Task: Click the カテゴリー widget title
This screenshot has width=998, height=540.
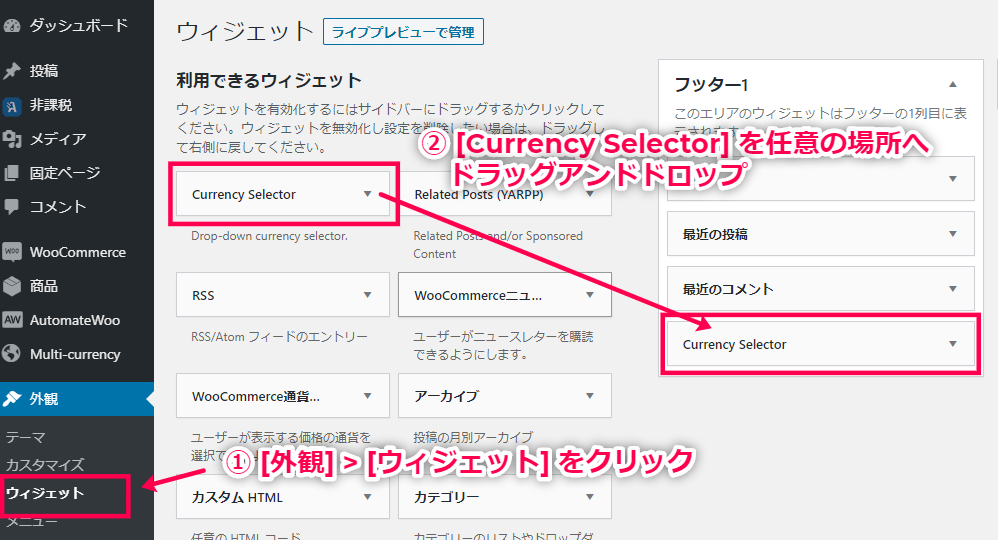Action: tap(446, 497)
